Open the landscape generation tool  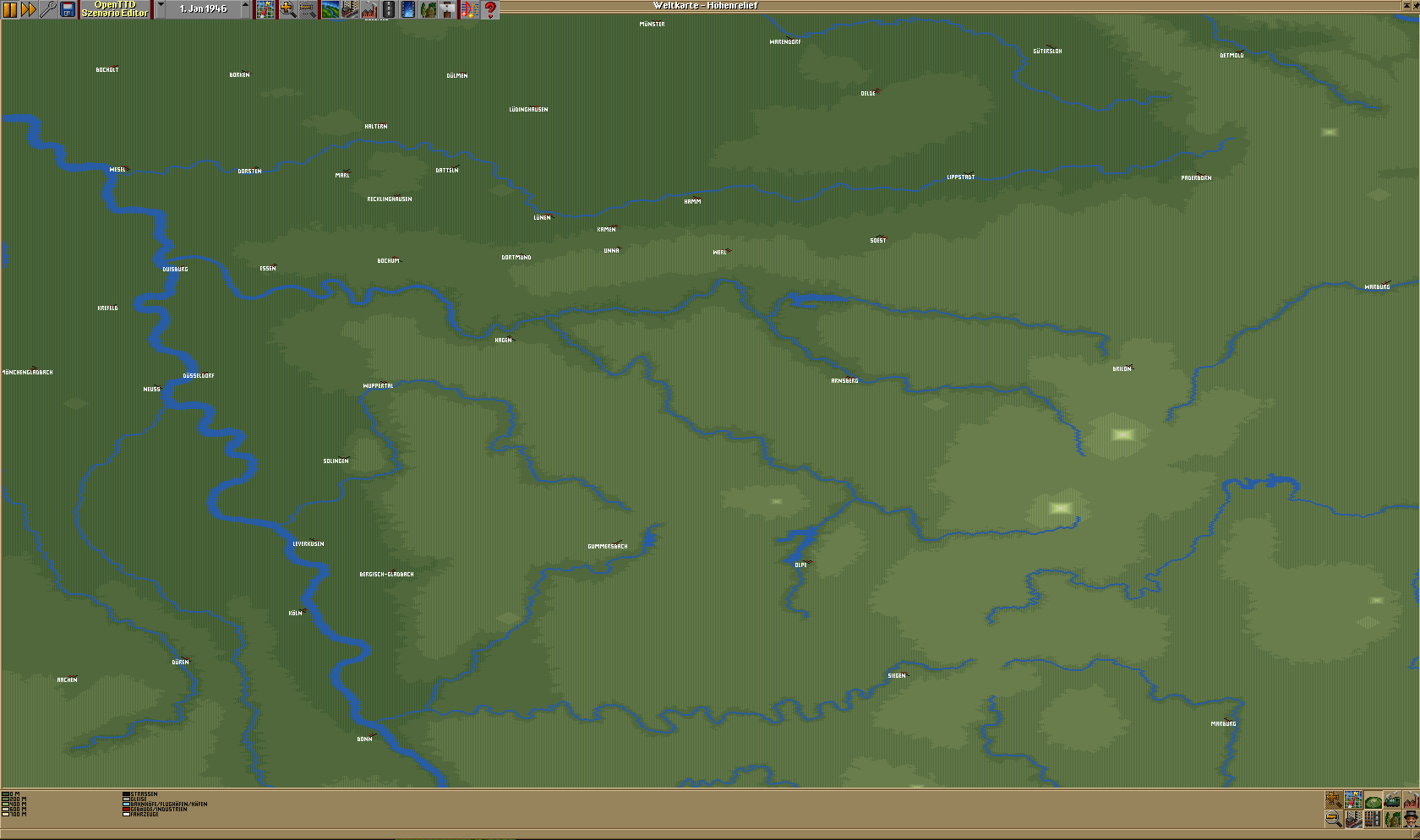point(330,9)
